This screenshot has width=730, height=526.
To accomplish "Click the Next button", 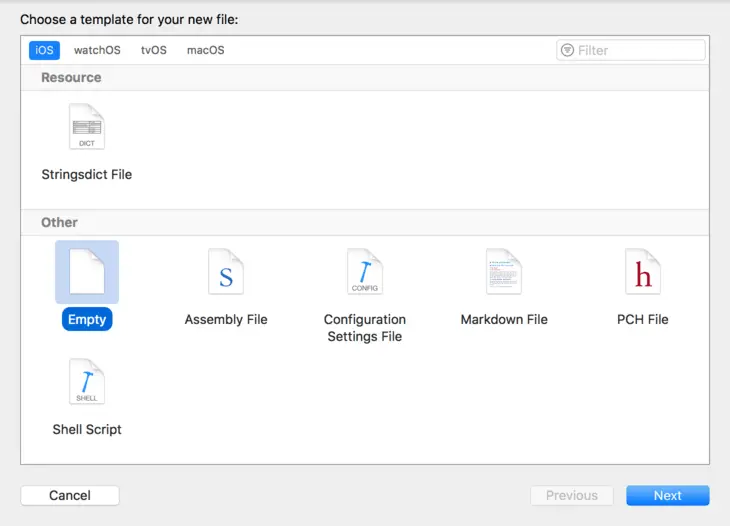I will pyautogui.click(x=667, y=495).
